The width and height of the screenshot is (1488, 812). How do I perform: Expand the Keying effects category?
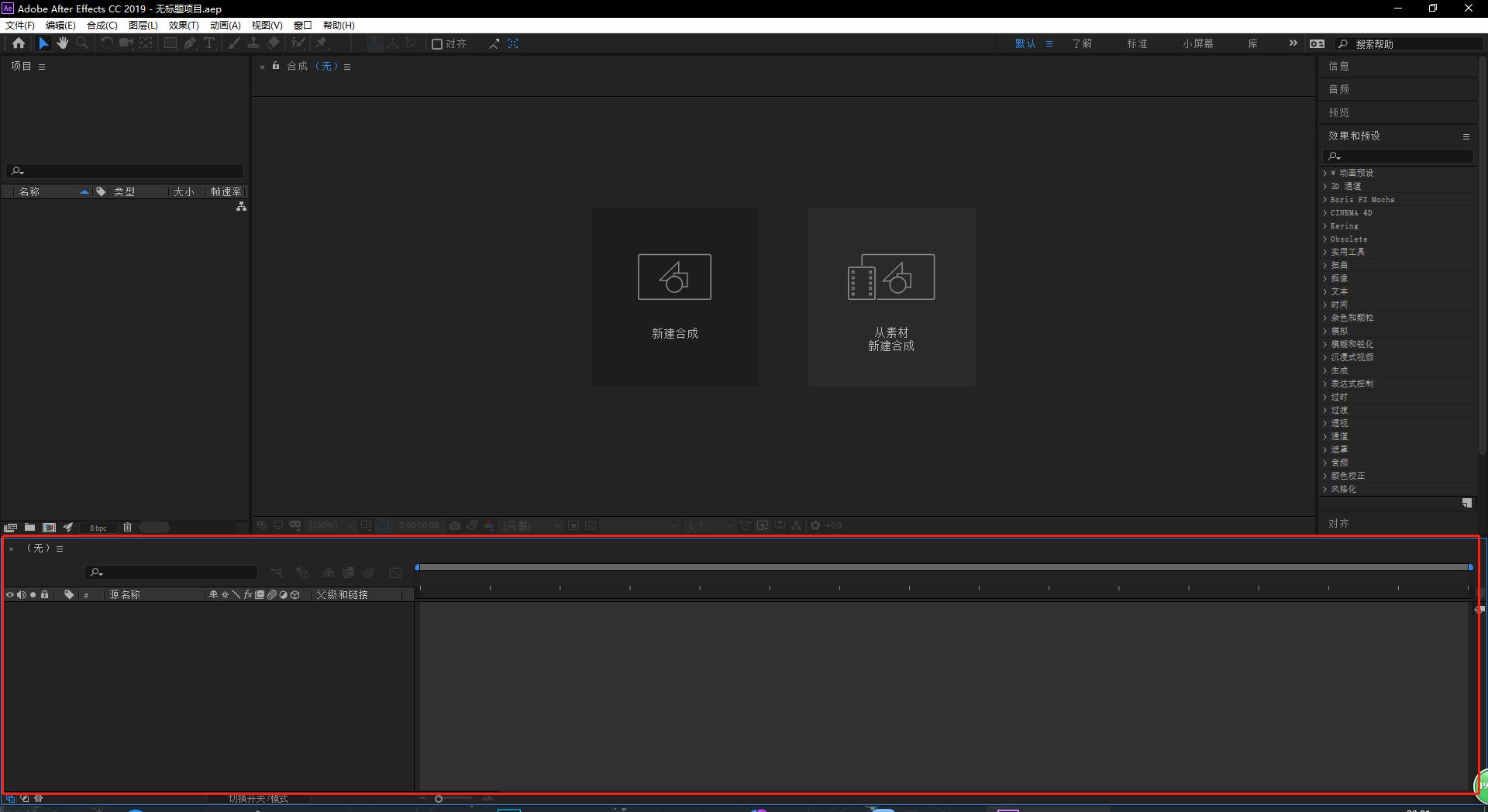coord(1324,225)
